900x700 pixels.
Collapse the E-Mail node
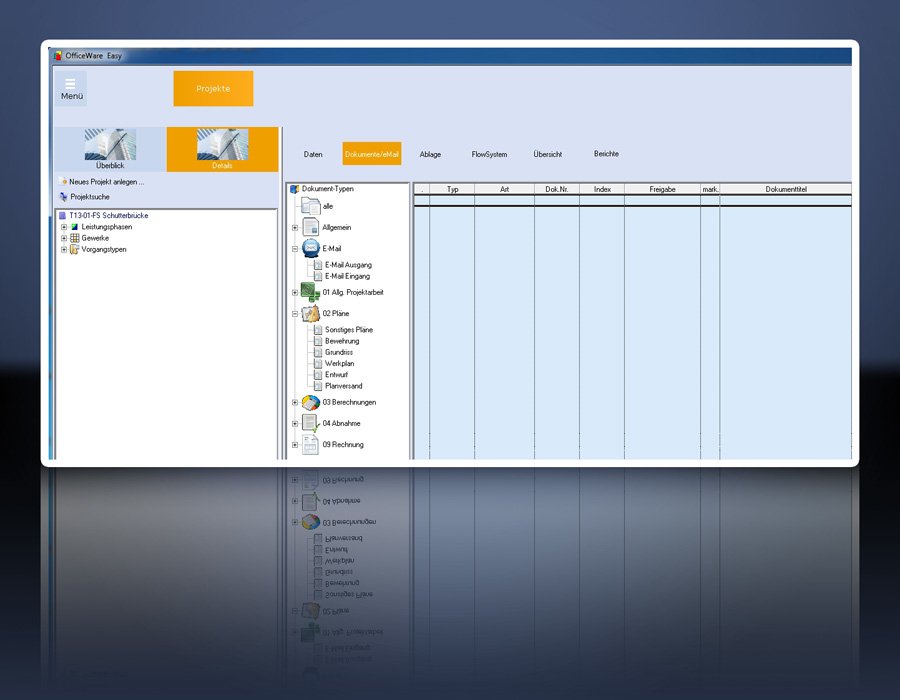tap(295, 249)
